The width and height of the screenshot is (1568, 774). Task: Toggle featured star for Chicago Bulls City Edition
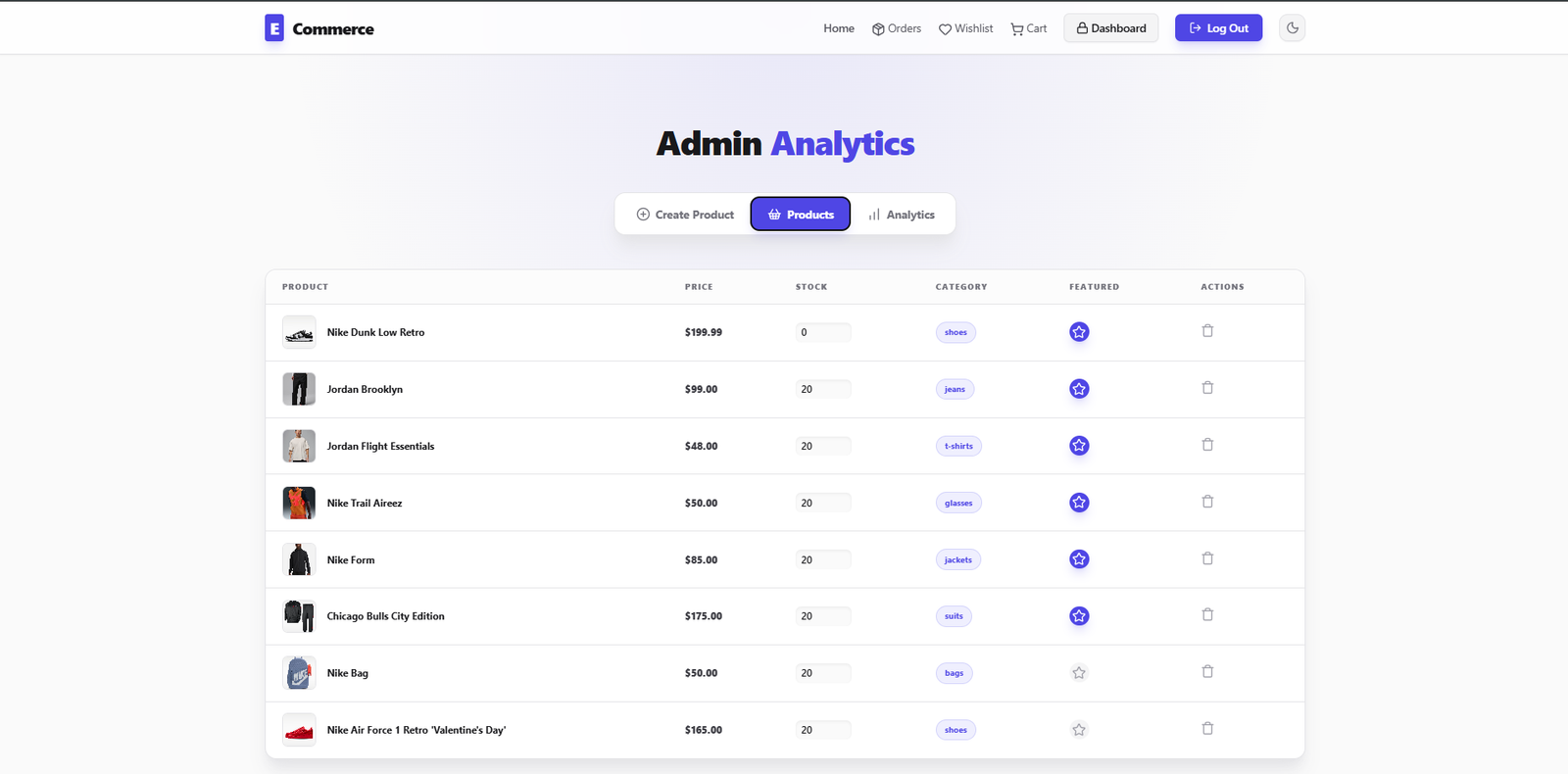1079,616
